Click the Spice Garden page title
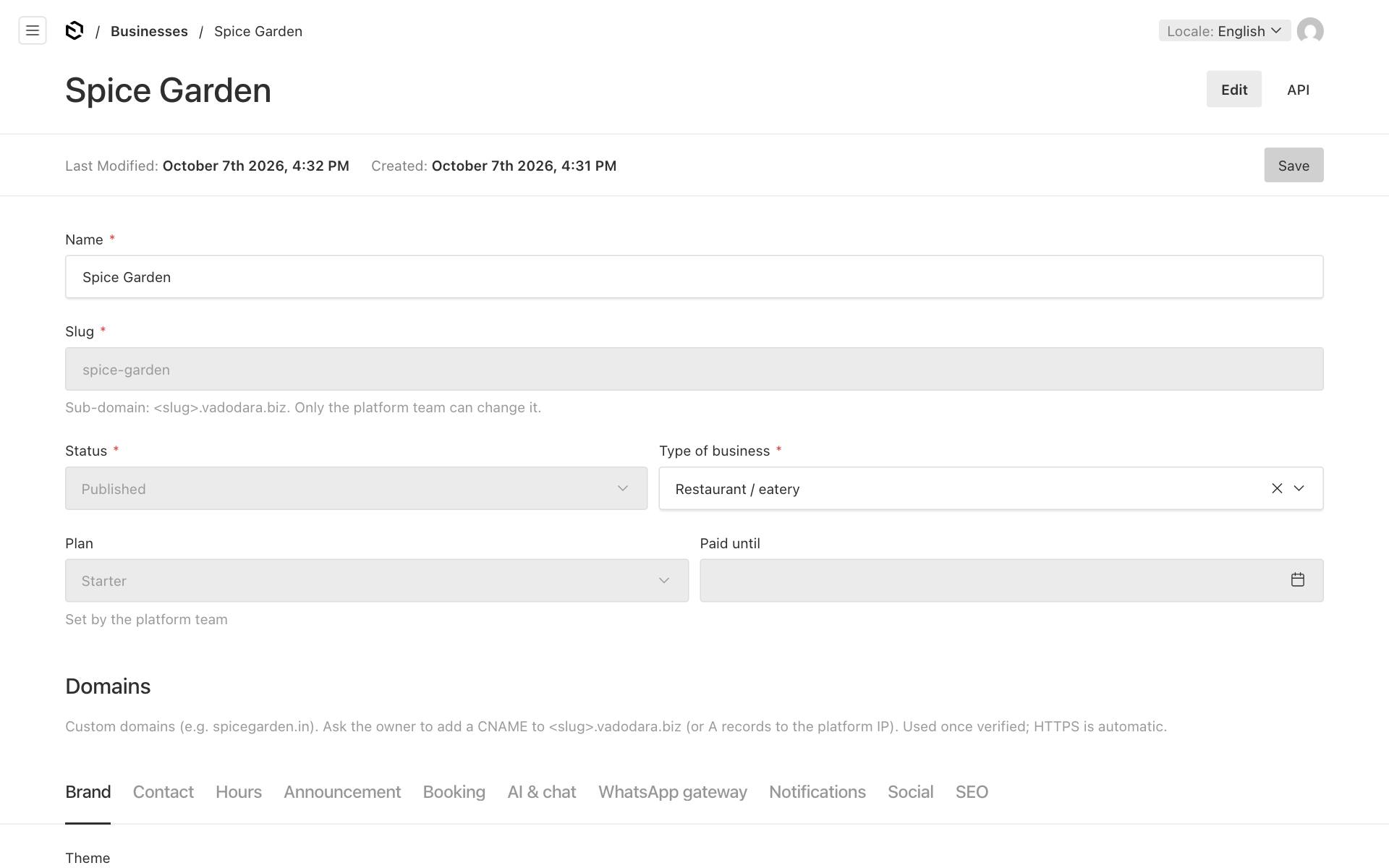 [168, 90]
